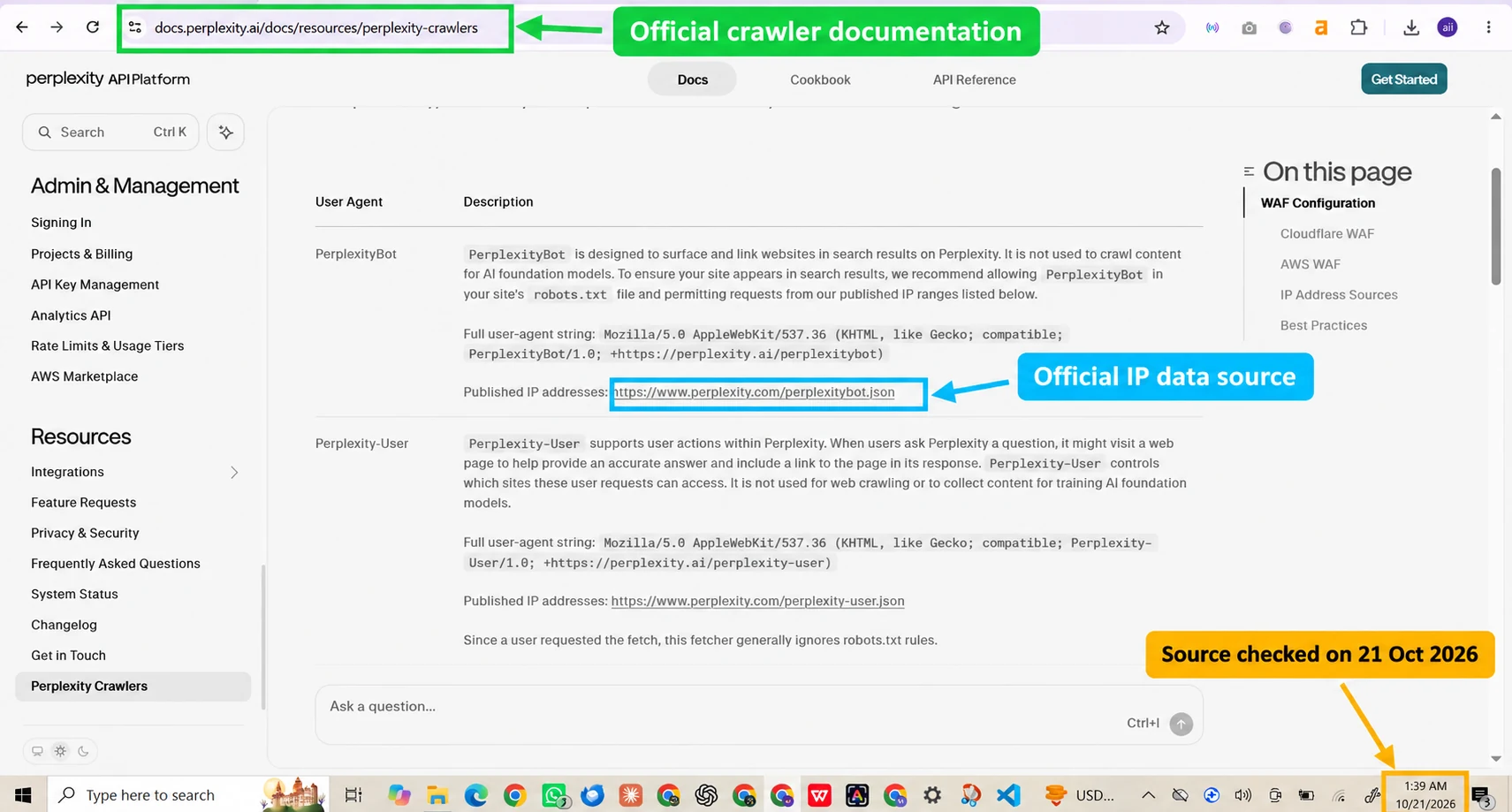Image resolution: width=1512 pixels, height=812 pixels.
Task: Open Perplexity Crawlers in the sidebar
Action: point(133,687)
